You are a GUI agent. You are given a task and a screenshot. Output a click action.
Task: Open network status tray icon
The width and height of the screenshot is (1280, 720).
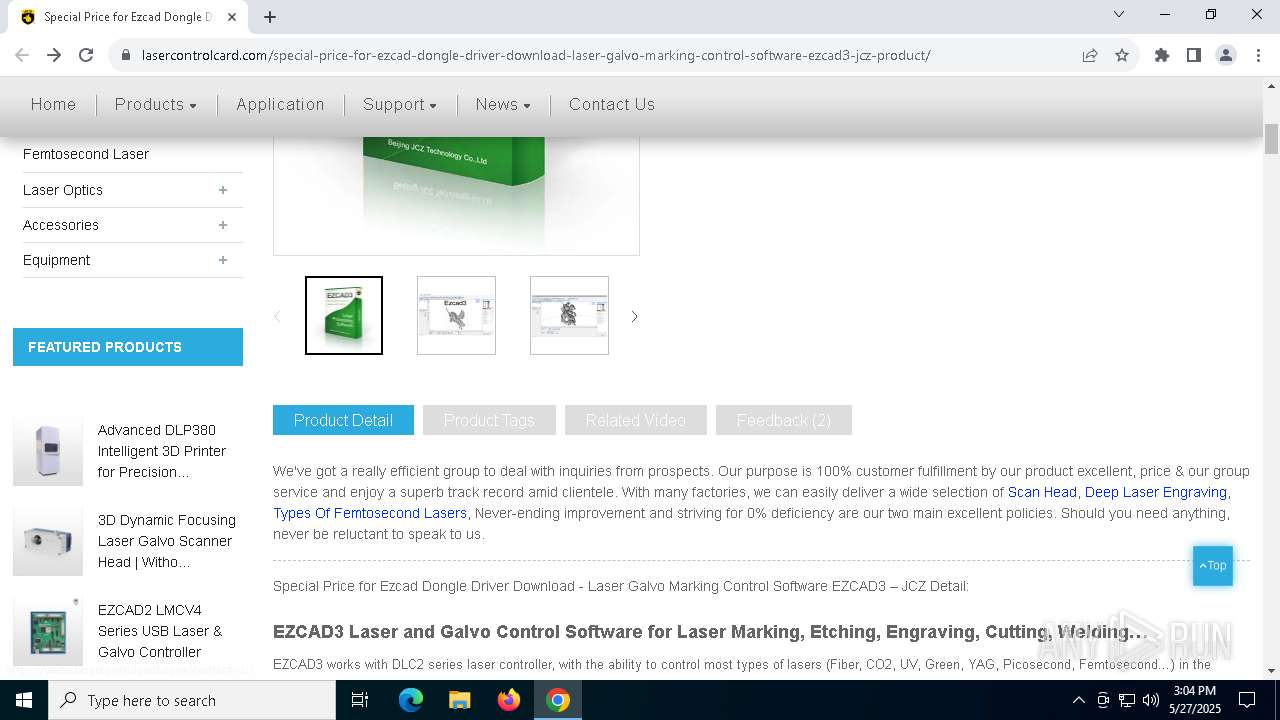point(1127,700)
